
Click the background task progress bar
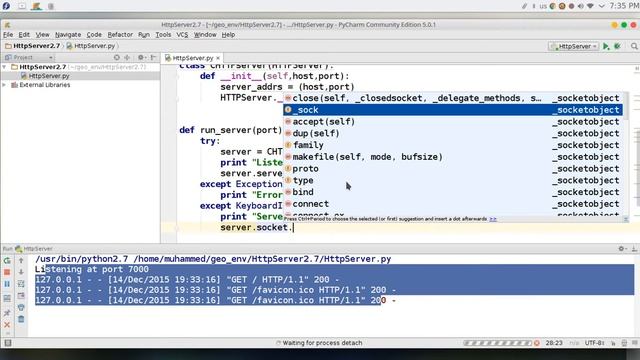(498, 343)
